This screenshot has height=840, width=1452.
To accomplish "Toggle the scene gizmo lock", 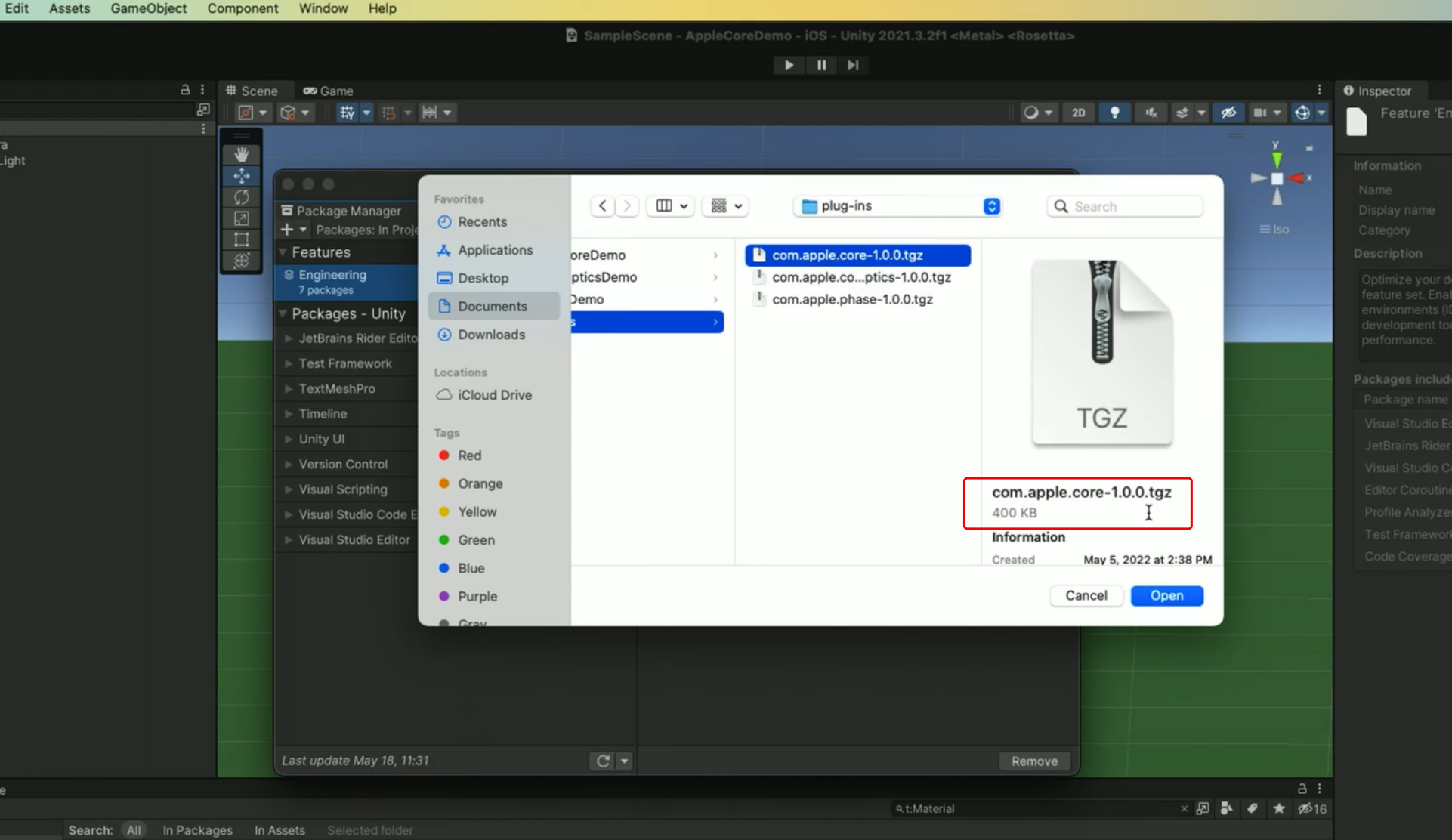I will (1309, 148).
